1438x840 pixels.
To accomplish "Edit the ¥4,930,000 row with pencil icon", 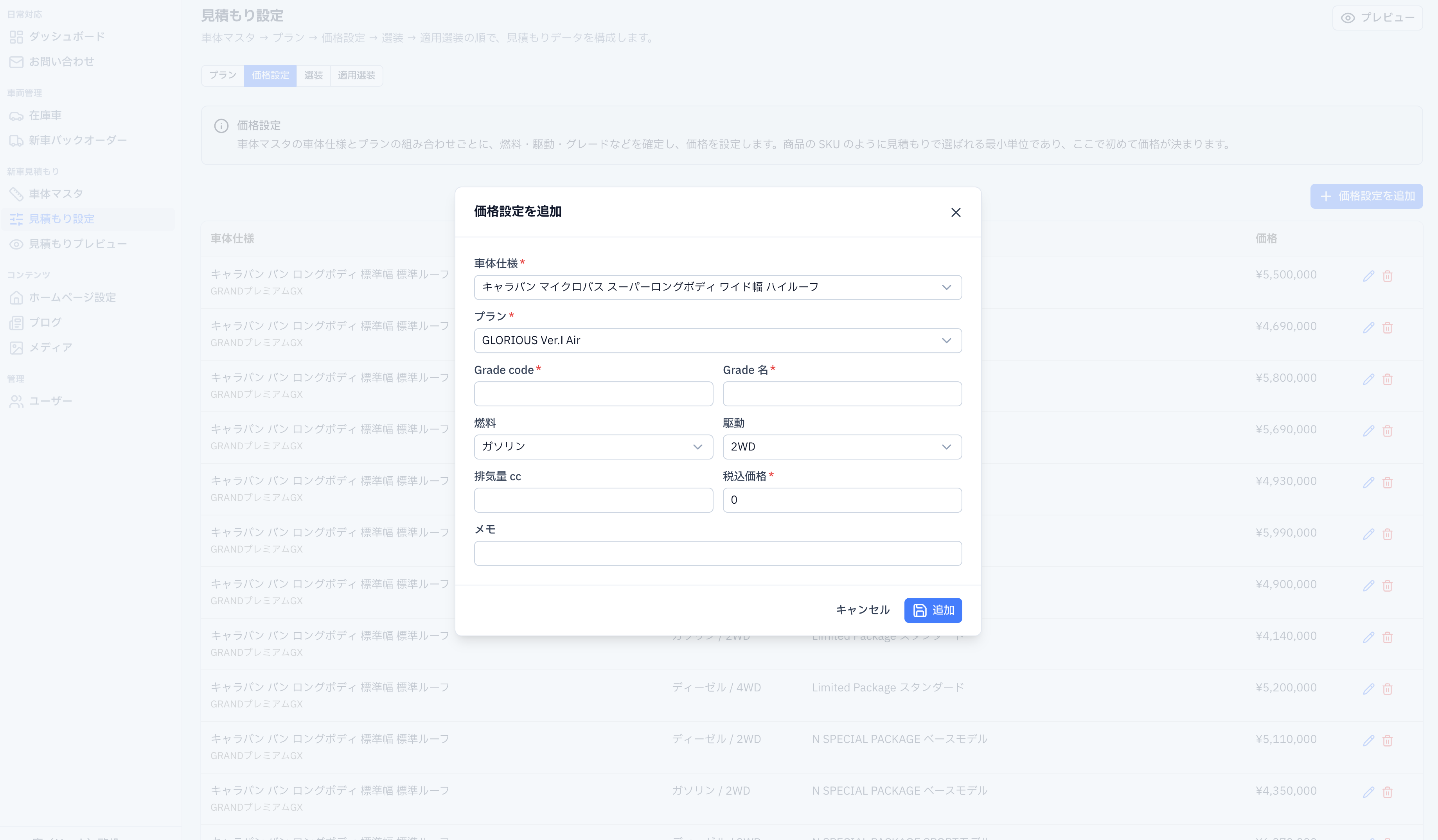I will (x=1368, y=483).
